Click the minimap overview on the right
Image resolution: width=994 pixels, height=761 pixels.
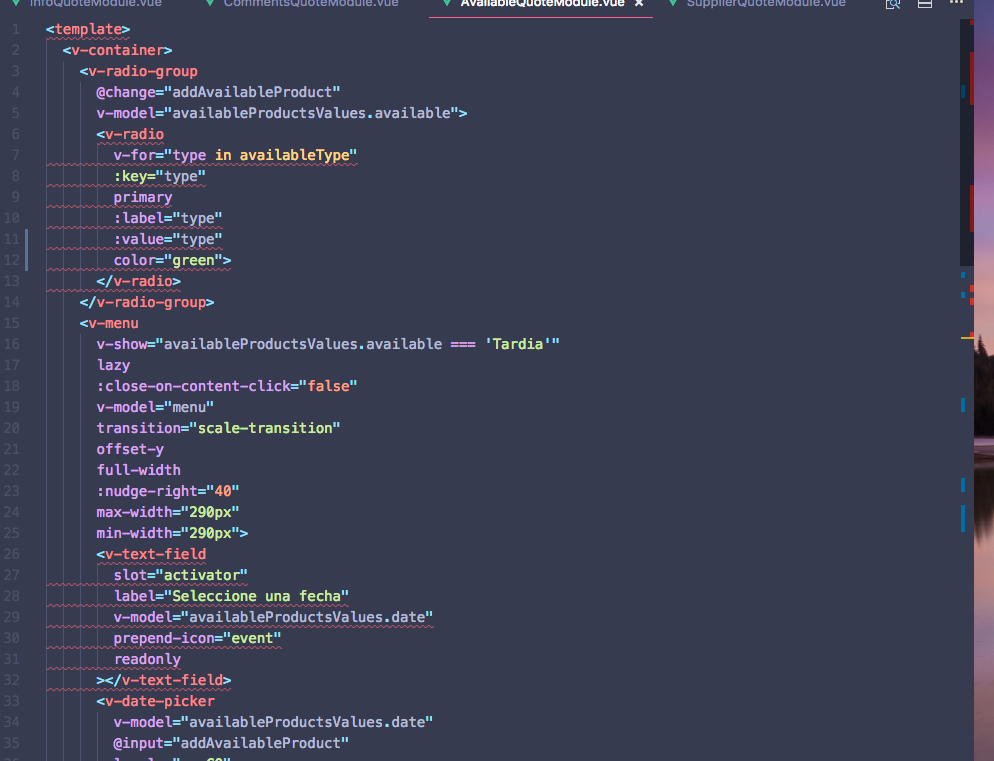click(x=967, y=143)
